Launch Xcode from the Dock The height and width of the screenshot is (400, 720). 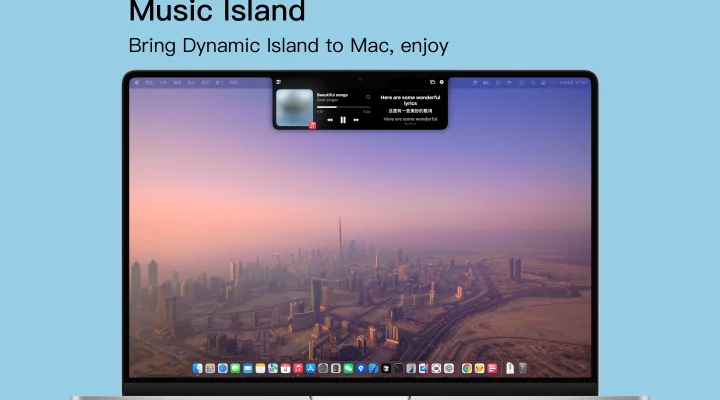click(373, 368)
